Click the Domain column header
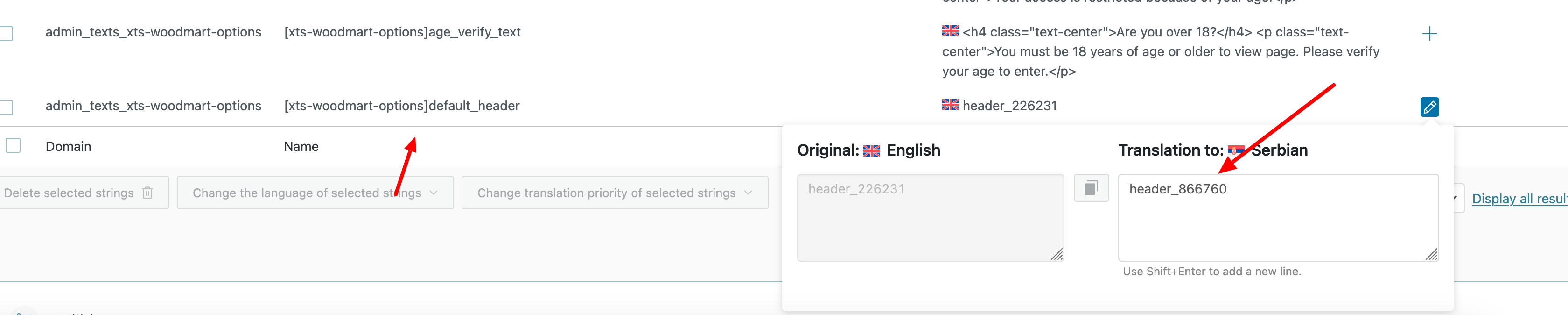 click(x=68, y=147)
